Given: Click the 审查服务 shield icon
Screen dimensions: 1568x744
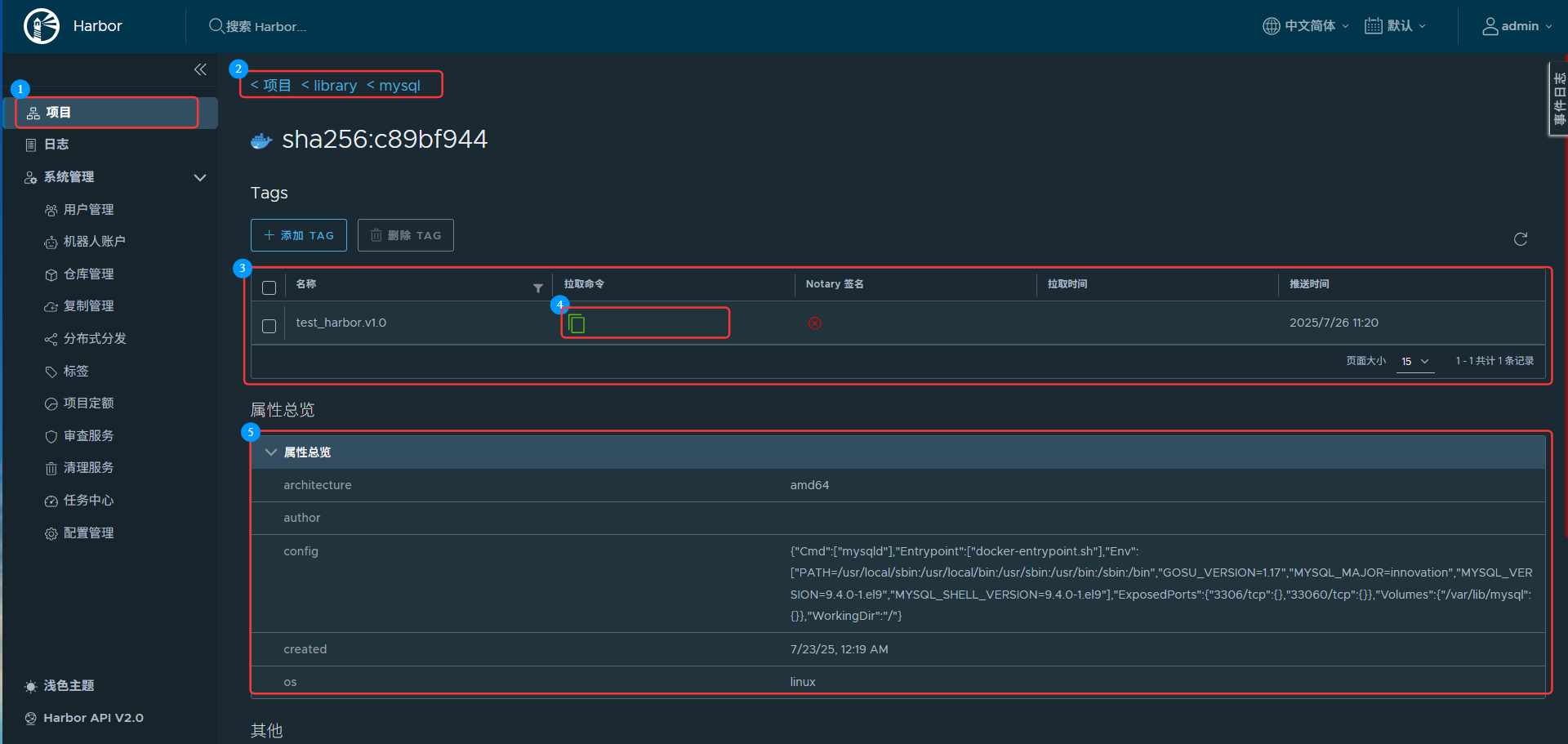Looking at the screenshot, I should pos(51,437).
